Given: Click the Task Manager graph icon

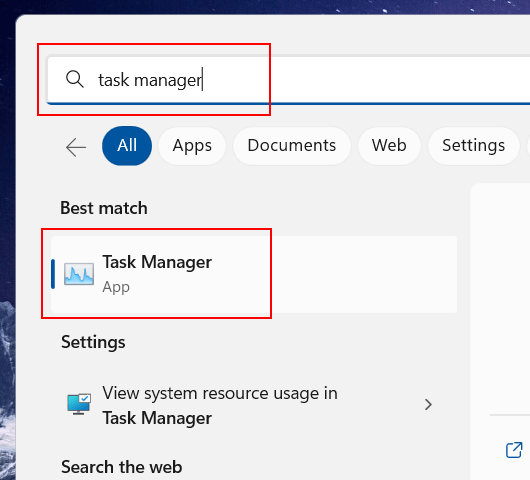Looking at the screenshot, I should pos(79,274).
